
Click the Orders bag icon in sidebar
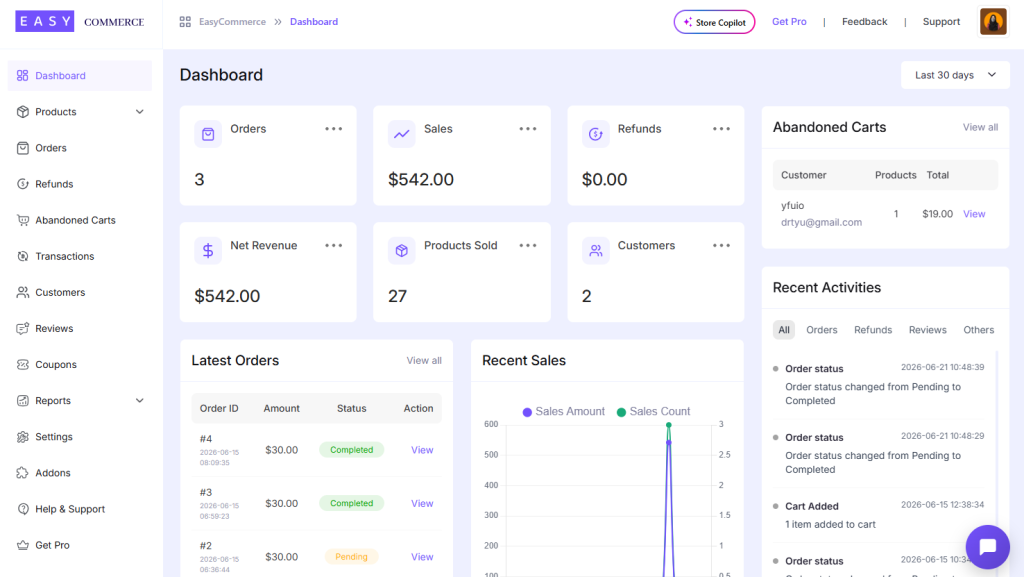[23, 148]
